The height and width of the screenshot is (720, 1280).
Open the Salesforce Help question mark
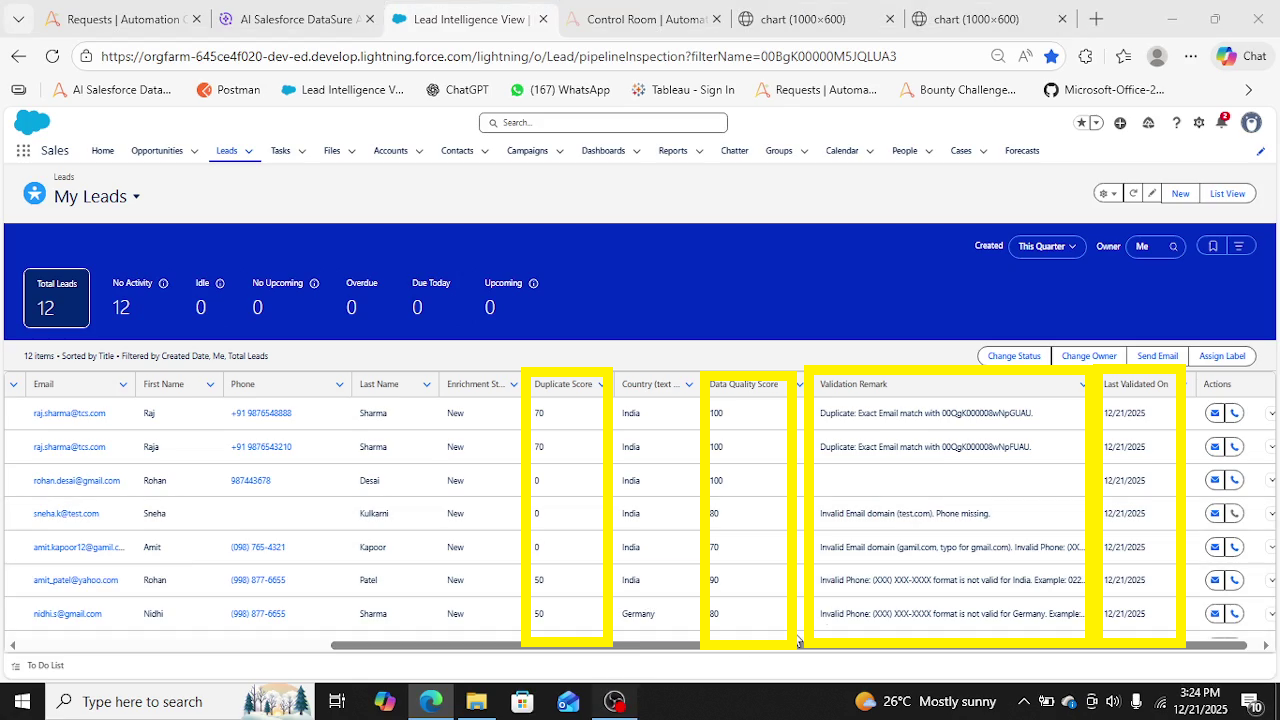tap(1176, 123)
